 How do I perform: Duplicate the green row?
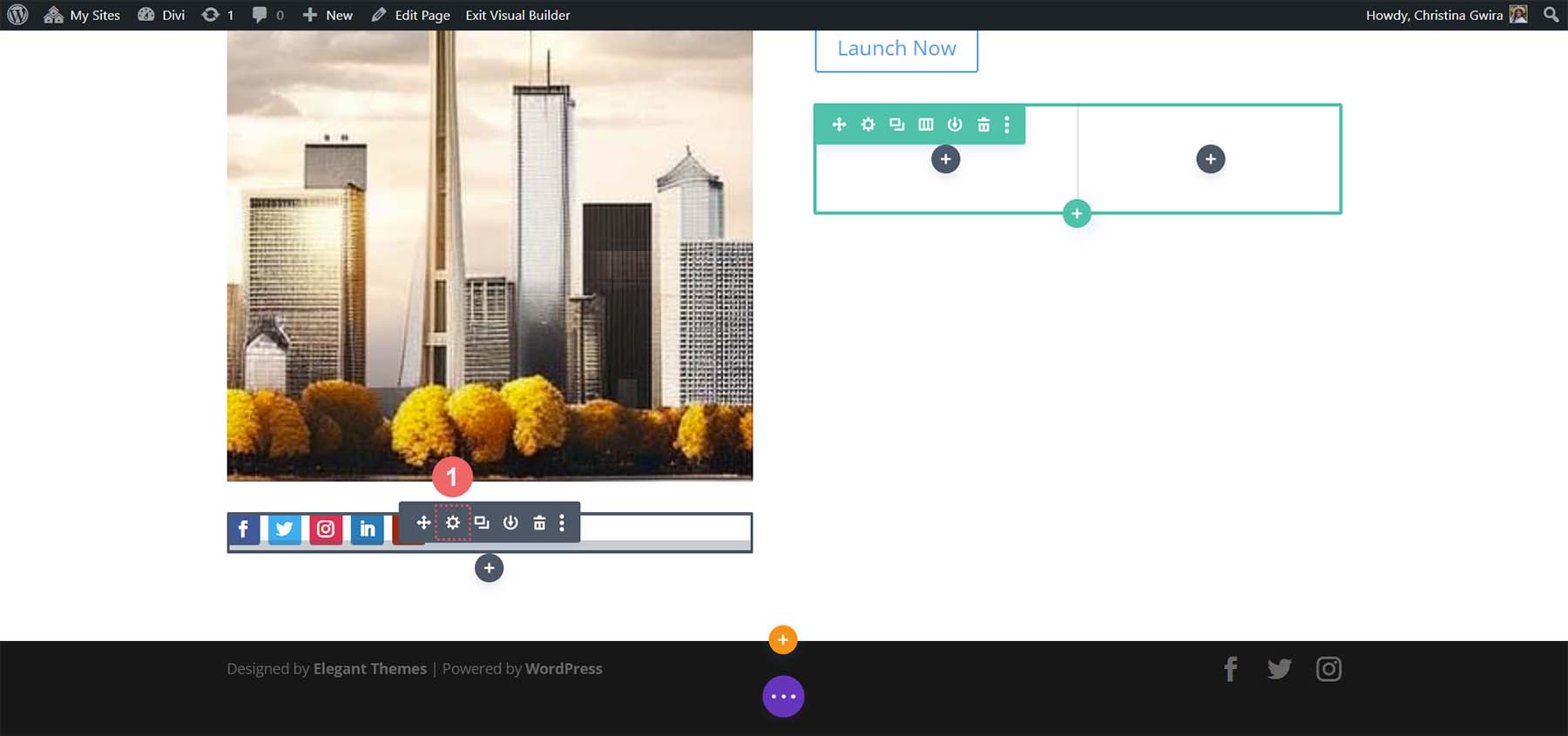click(896, 125)
